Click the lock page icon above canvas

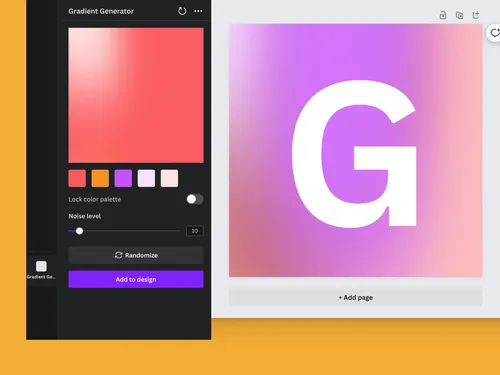tap(443, 15)
